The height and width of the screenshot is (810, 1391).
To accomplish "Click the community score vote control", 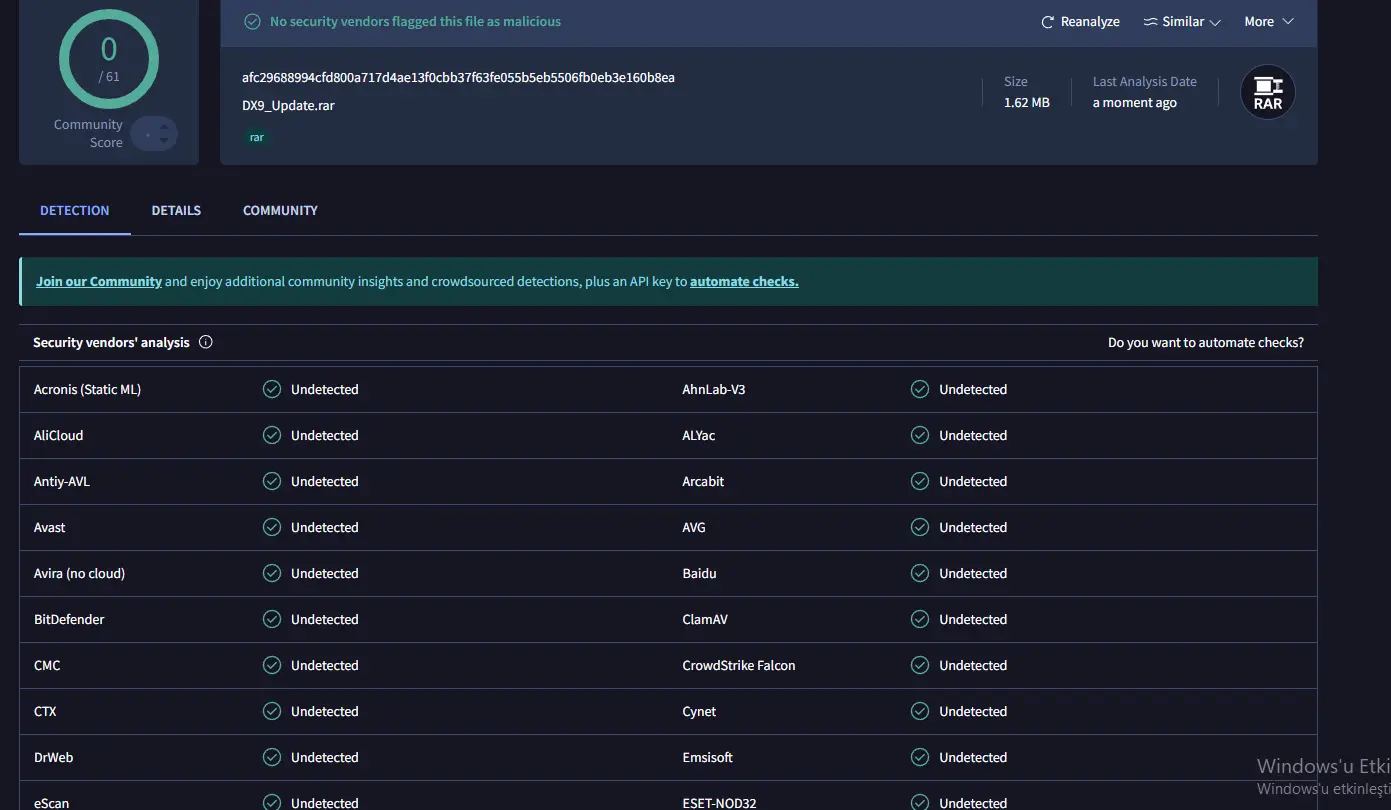I will tap(154, 133).
